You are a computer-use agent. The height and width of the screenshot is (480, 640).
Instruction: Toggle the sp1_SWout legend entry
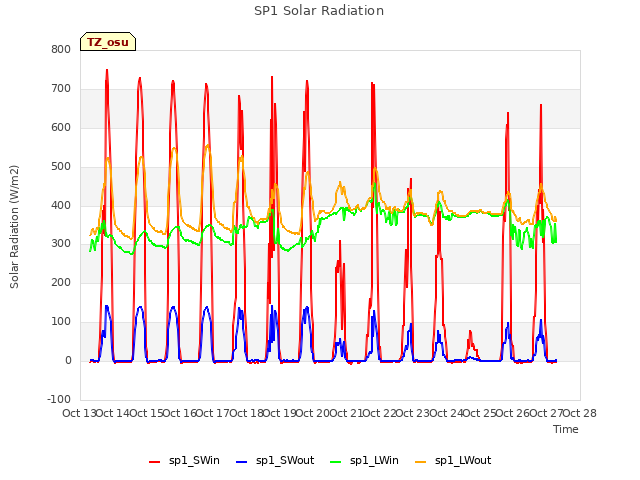pos(275,460)
